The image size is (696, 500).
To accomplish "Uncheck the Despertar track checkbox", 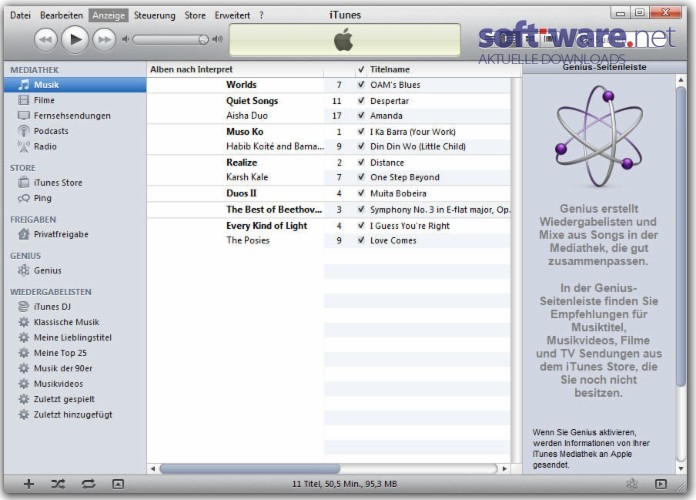I will 361,101.
